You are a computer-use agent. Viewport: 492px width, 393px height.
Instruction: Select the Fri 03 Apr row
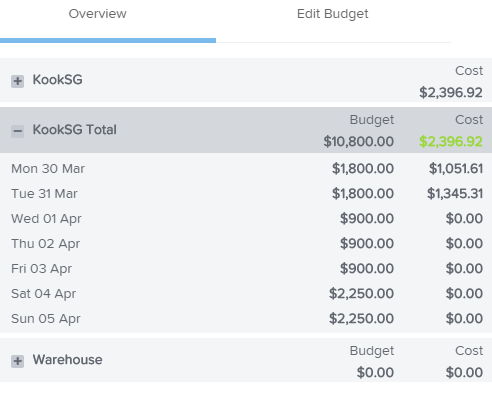[x=246, y=269]
